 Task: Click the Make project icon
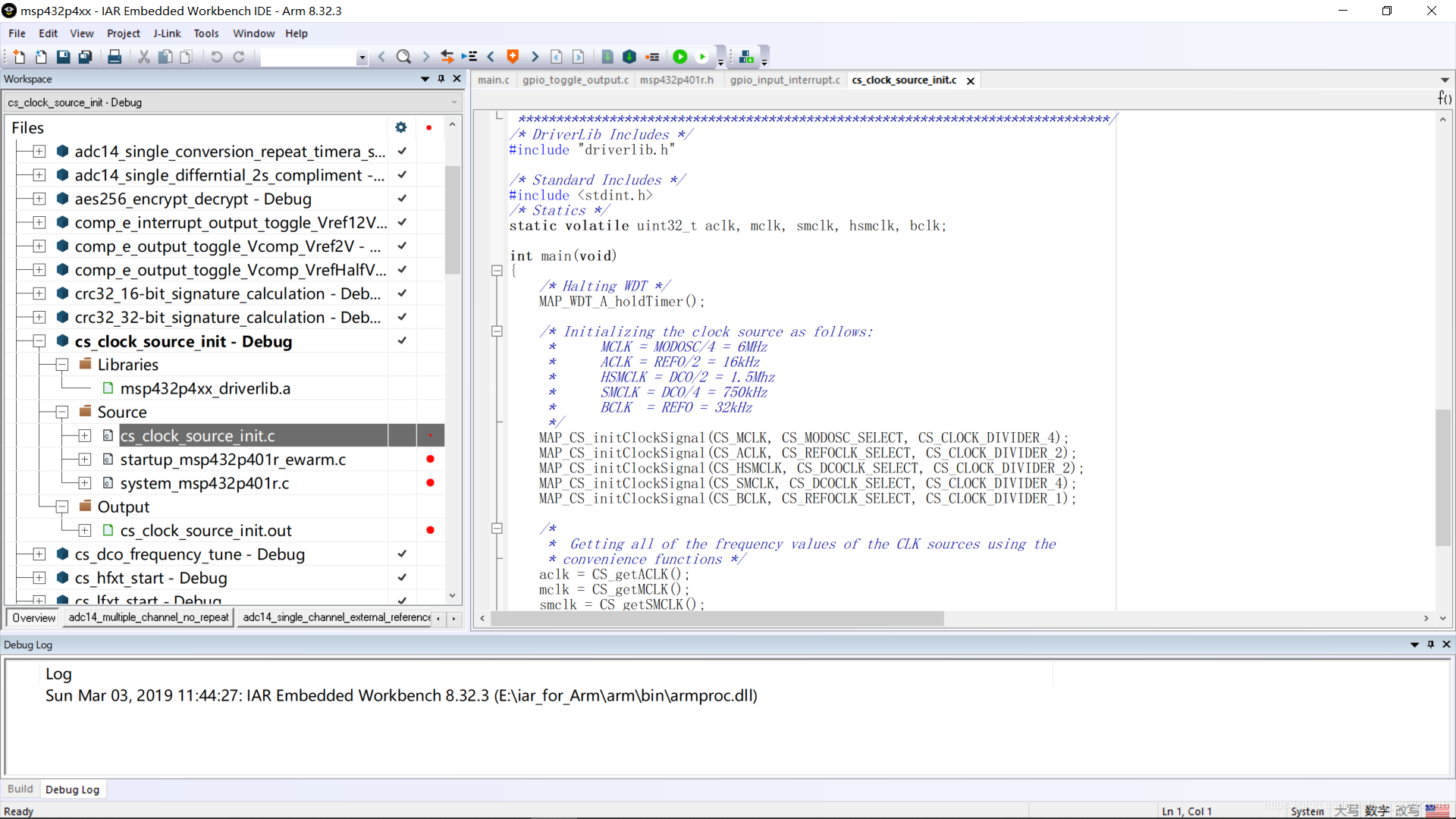pyautogui.click(x=629, y=57)
